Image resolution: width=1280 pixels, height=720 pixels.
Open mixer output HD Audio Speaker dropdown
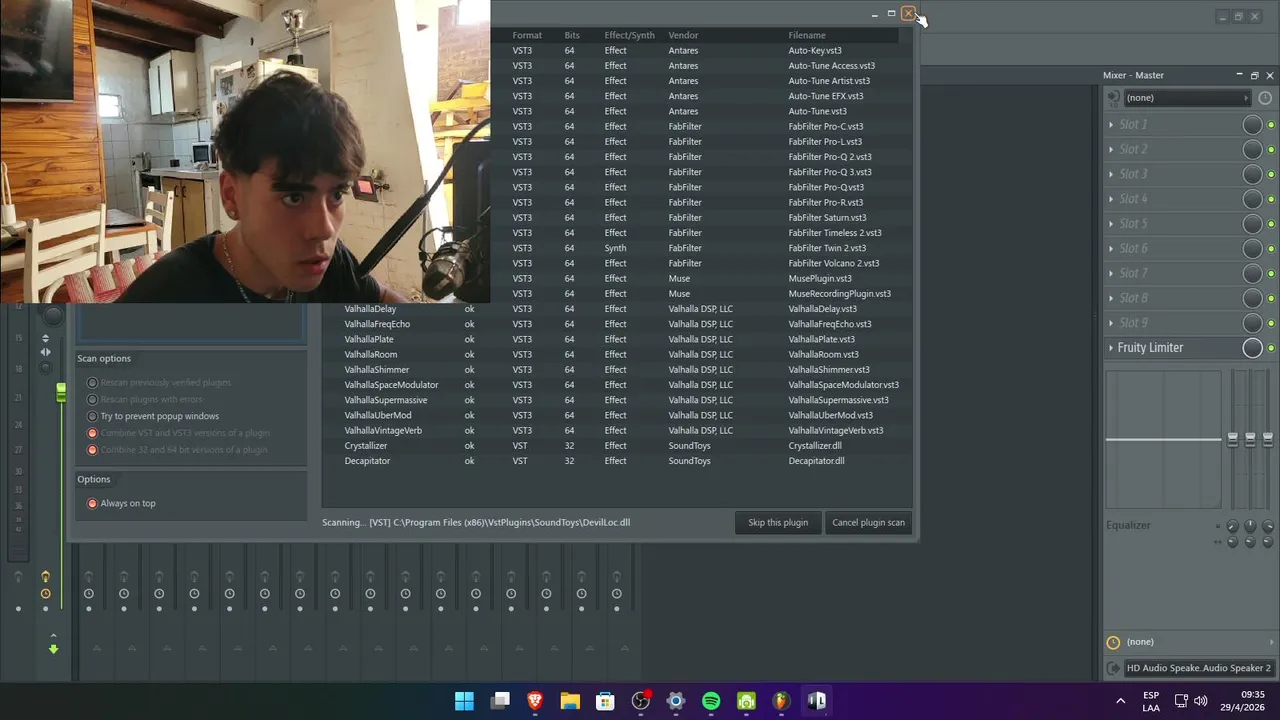[1199, 668]
